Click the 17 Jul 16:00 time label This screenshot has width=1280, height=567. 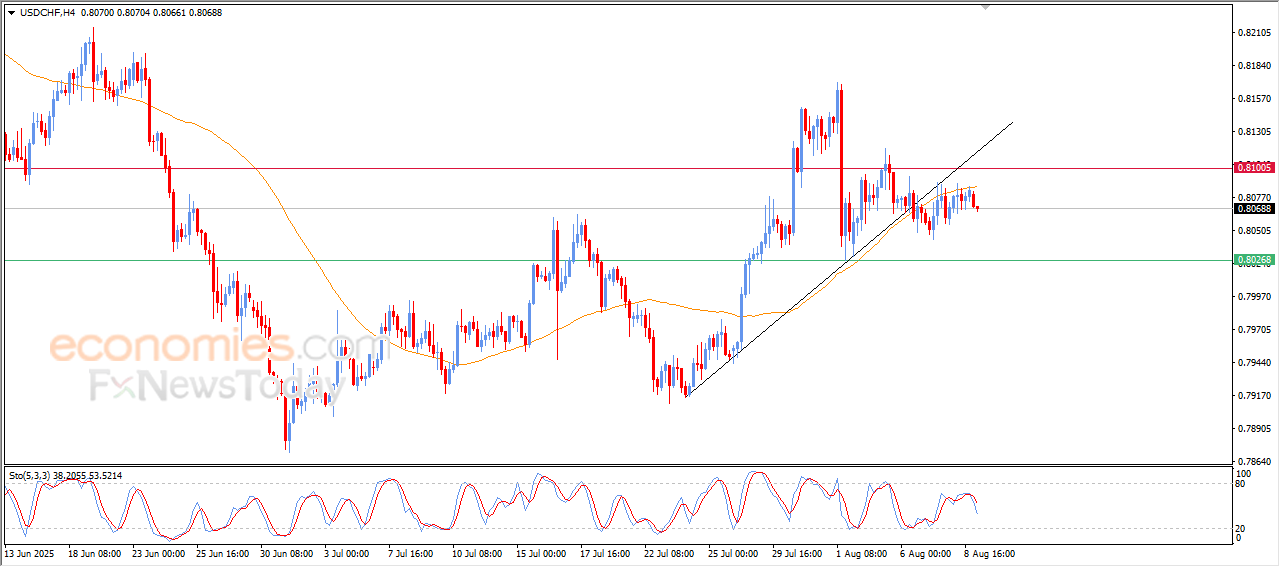click(607, 552)
